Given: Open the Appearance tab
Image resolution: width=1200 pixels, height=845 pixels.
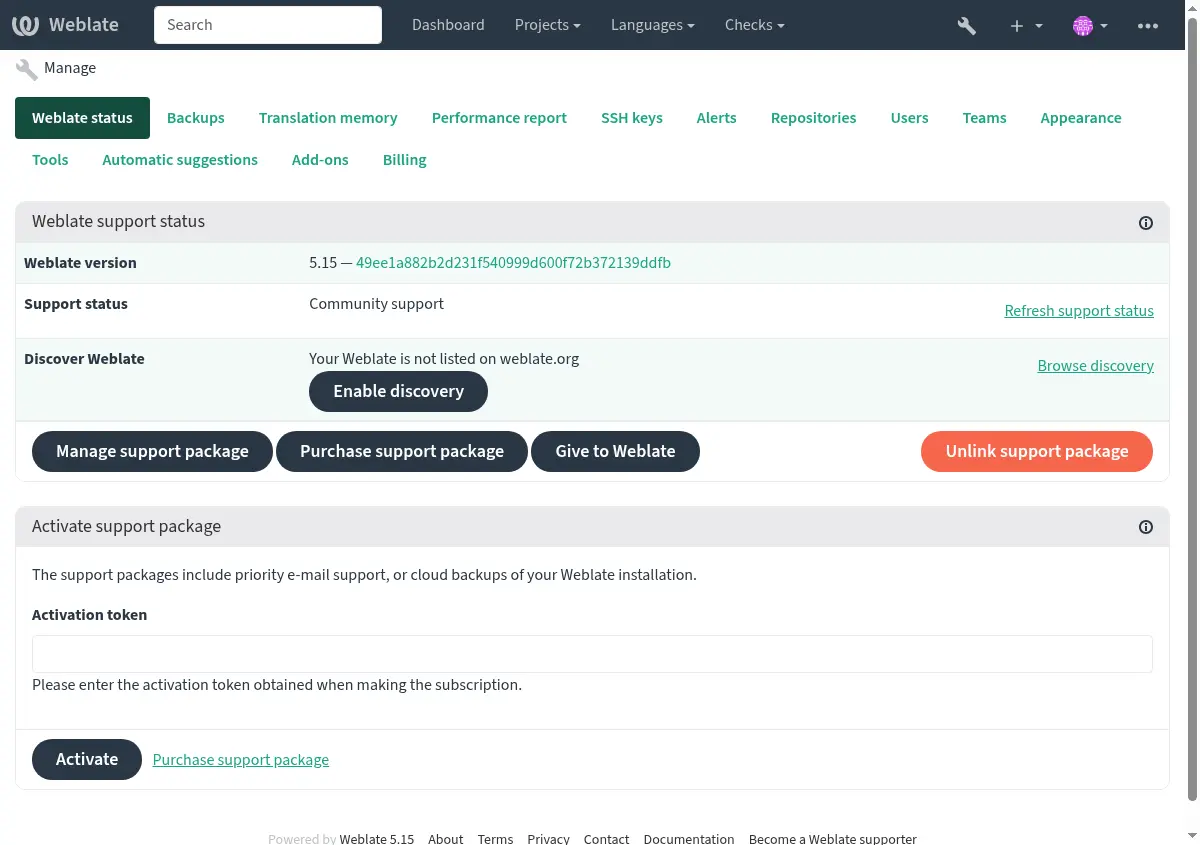Looking at the screenshot, I should coord(1081,118).
